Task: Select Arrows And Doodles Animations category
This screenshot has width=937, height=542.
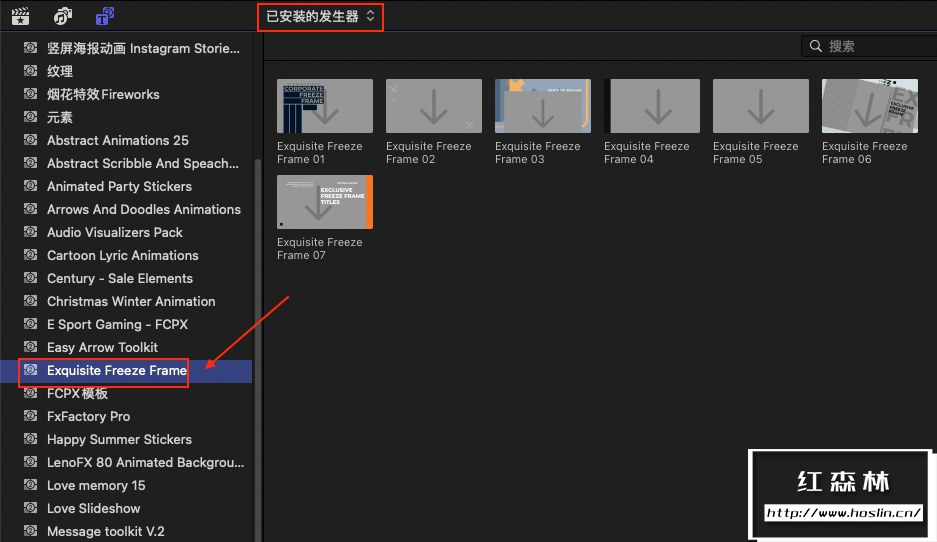Action: [126, 209]
